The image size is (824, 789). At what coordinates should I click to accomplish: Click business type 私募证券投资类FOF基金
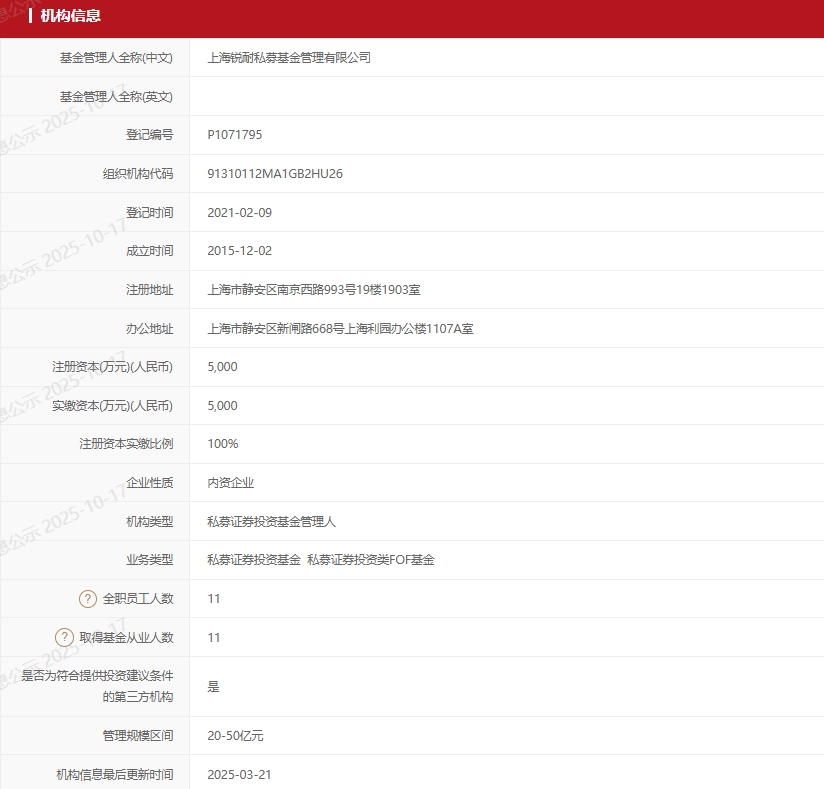pyautogui.click(x=371, y=560)
